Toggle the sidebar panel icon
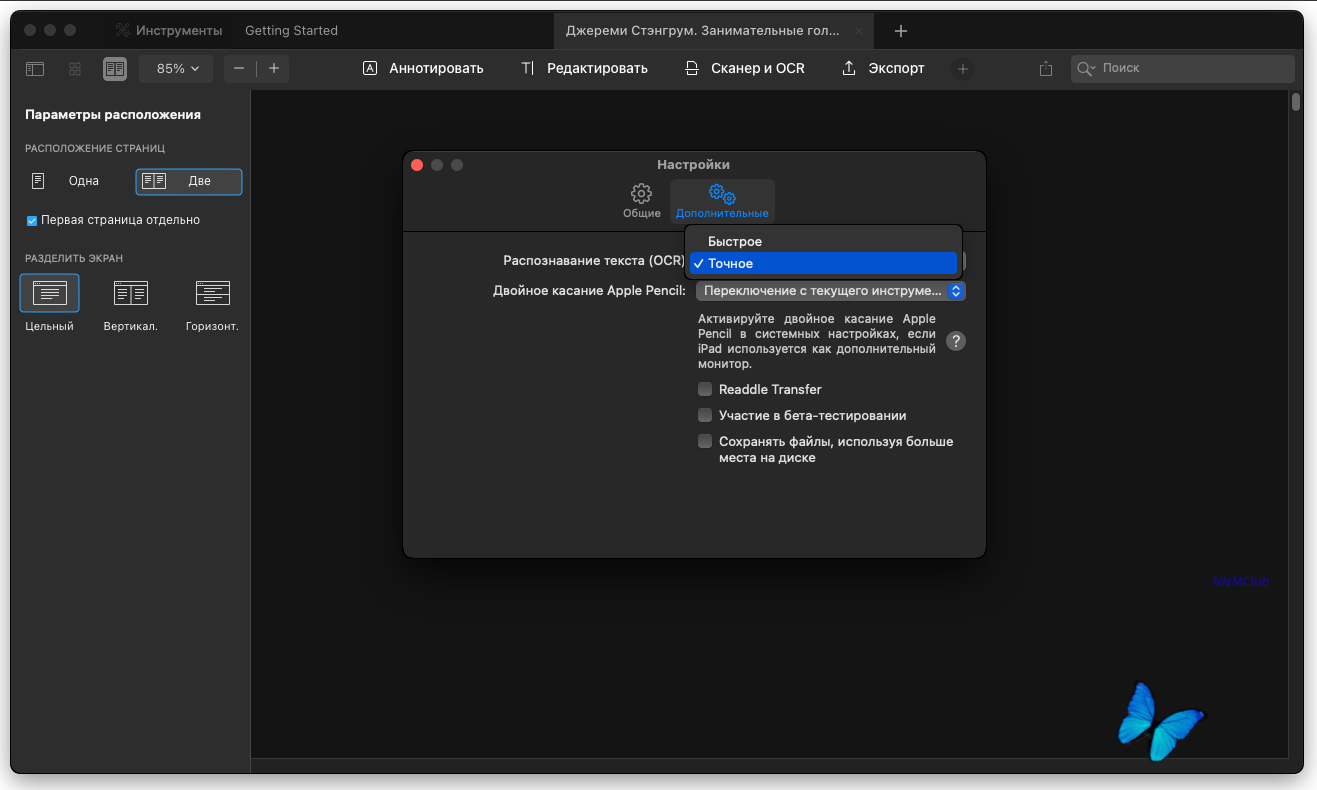 tap(35, 69)
